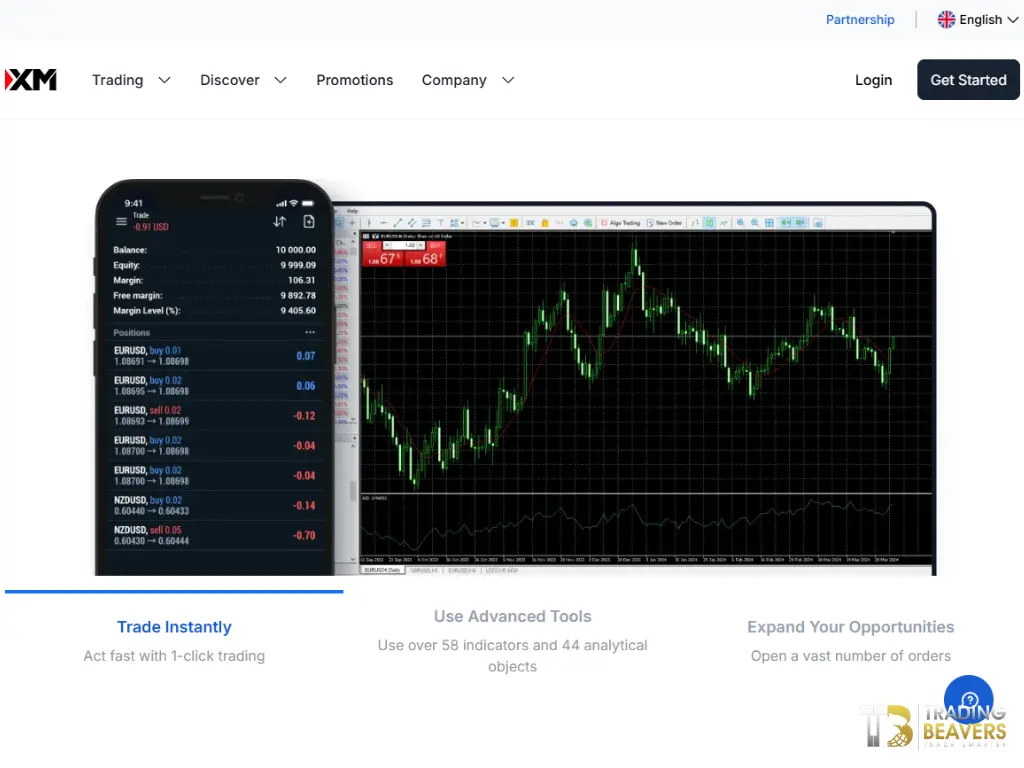The image size is (1024, 768).
Task: Select the EURUSD sell 0.02 position row
Action: pyautogui.click(x=214, y=415)
